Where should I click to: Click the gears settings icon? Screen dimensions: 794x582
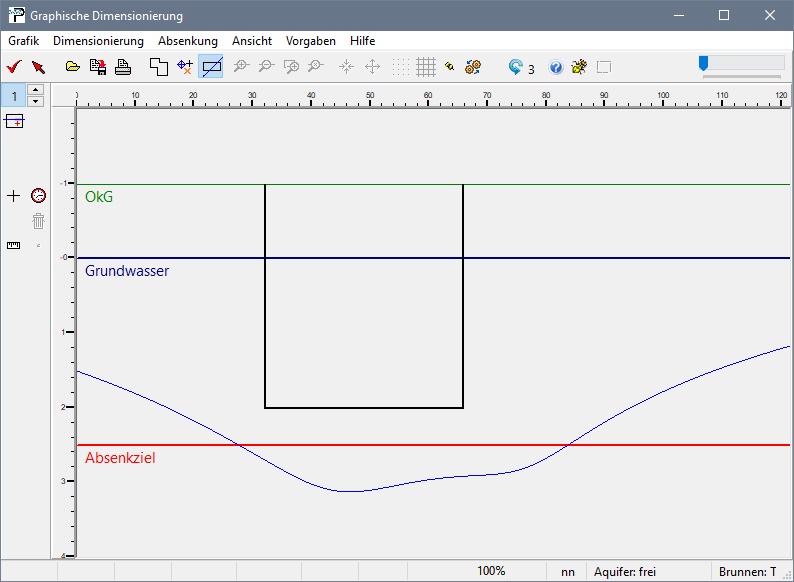tap(473, 67)
